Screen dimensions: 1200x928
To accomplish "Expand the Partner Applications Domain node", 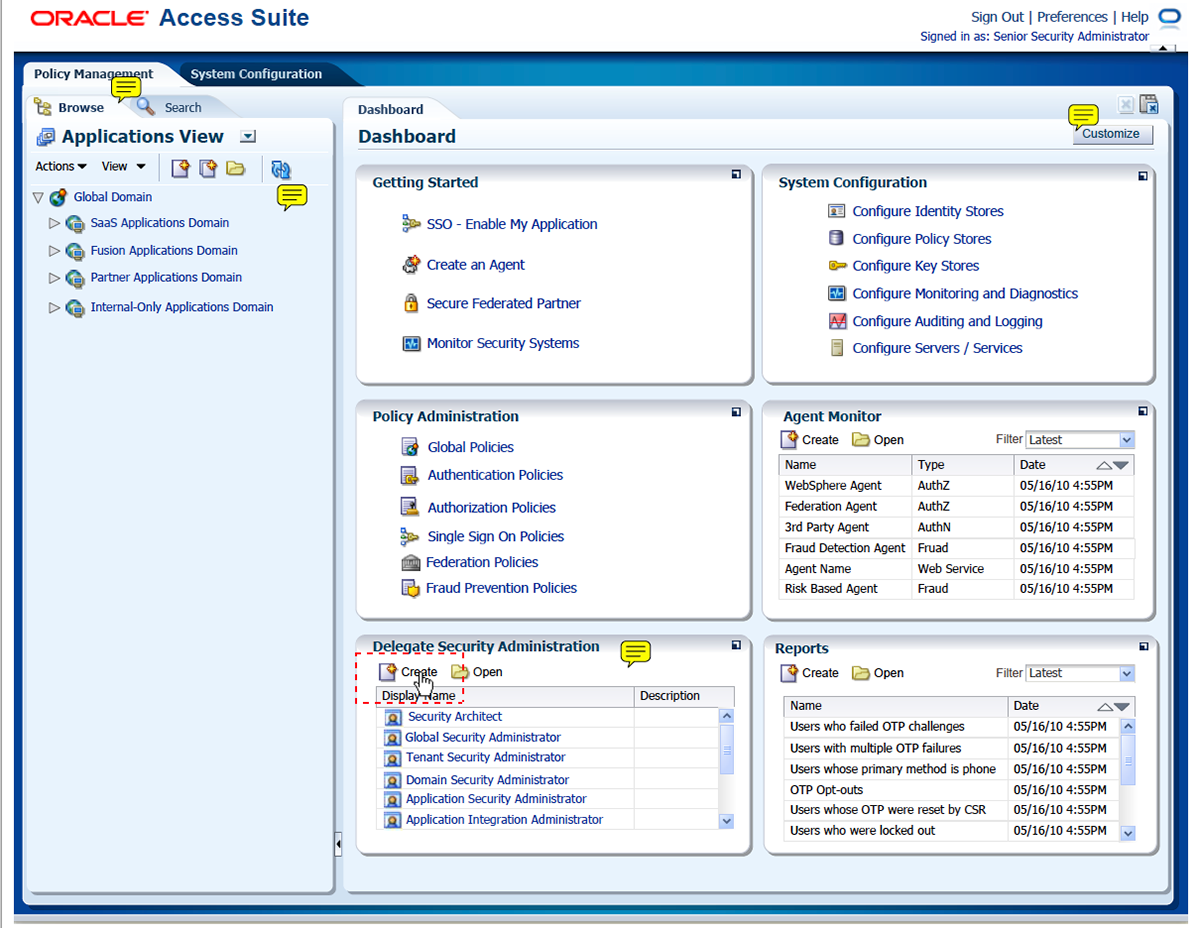I will [55, 278].
